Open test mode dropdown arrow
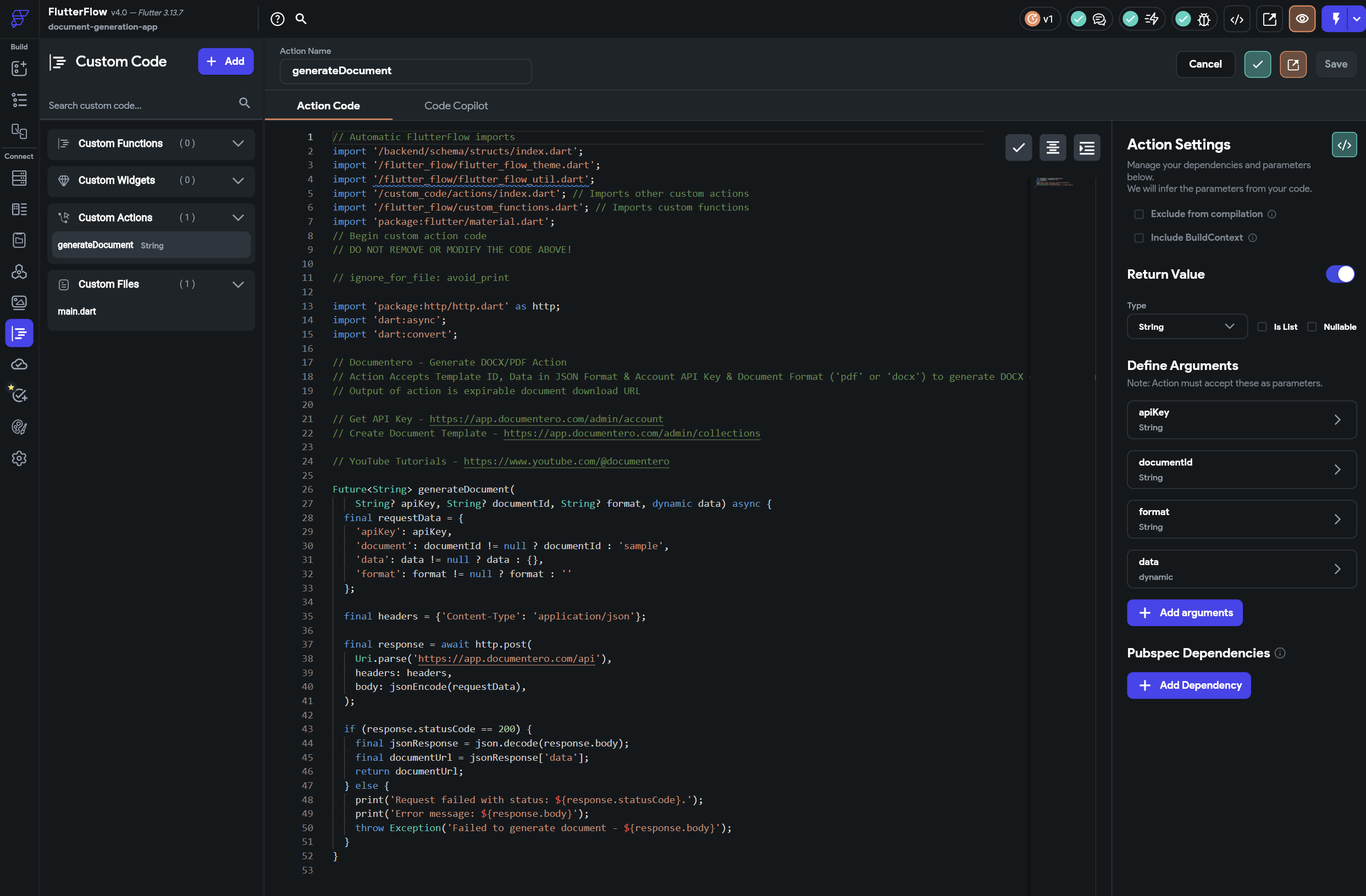 [x=1356, y=19]
